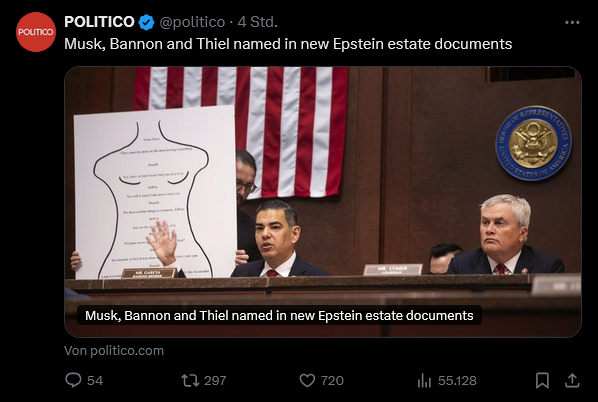Click the blue verified badge

click(146, 23)
